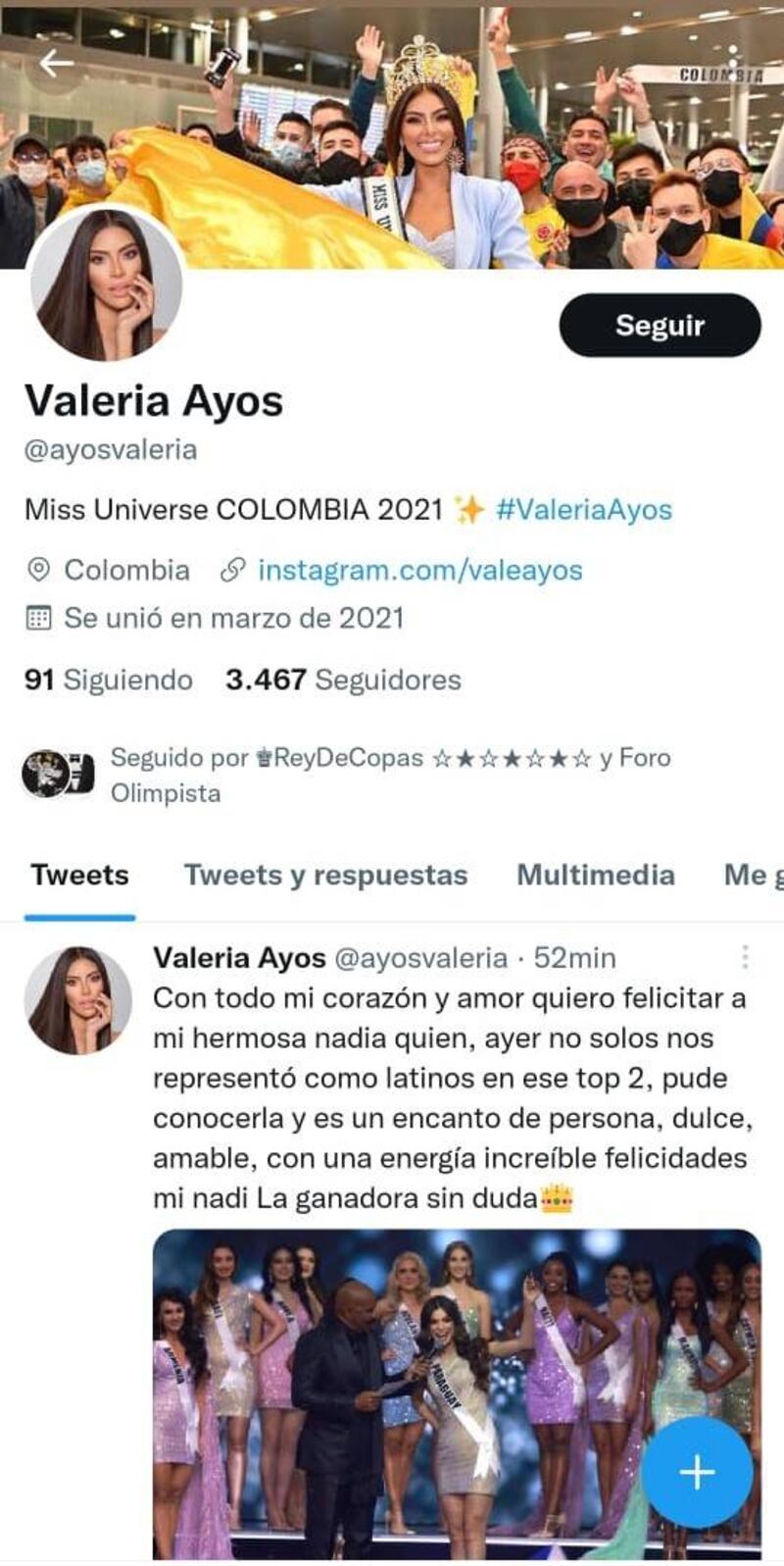Image resolution: width=784 pixels, height=1566 pixels.
Task: View the 91 Siguiendo list
Action: click(x=109, y=680)
